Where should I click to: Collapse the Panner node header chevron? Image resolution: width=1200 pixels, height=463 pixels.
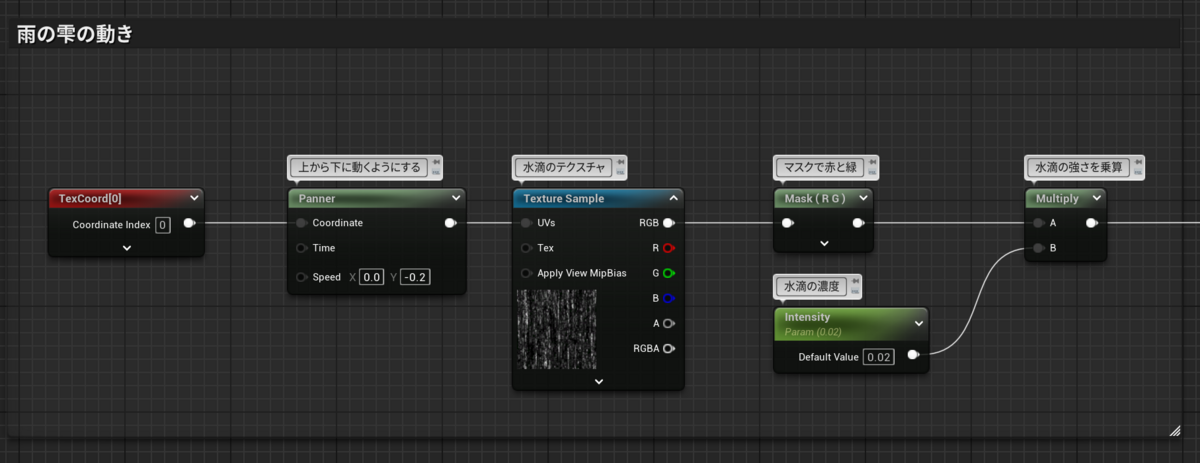[x=456, y=198]
